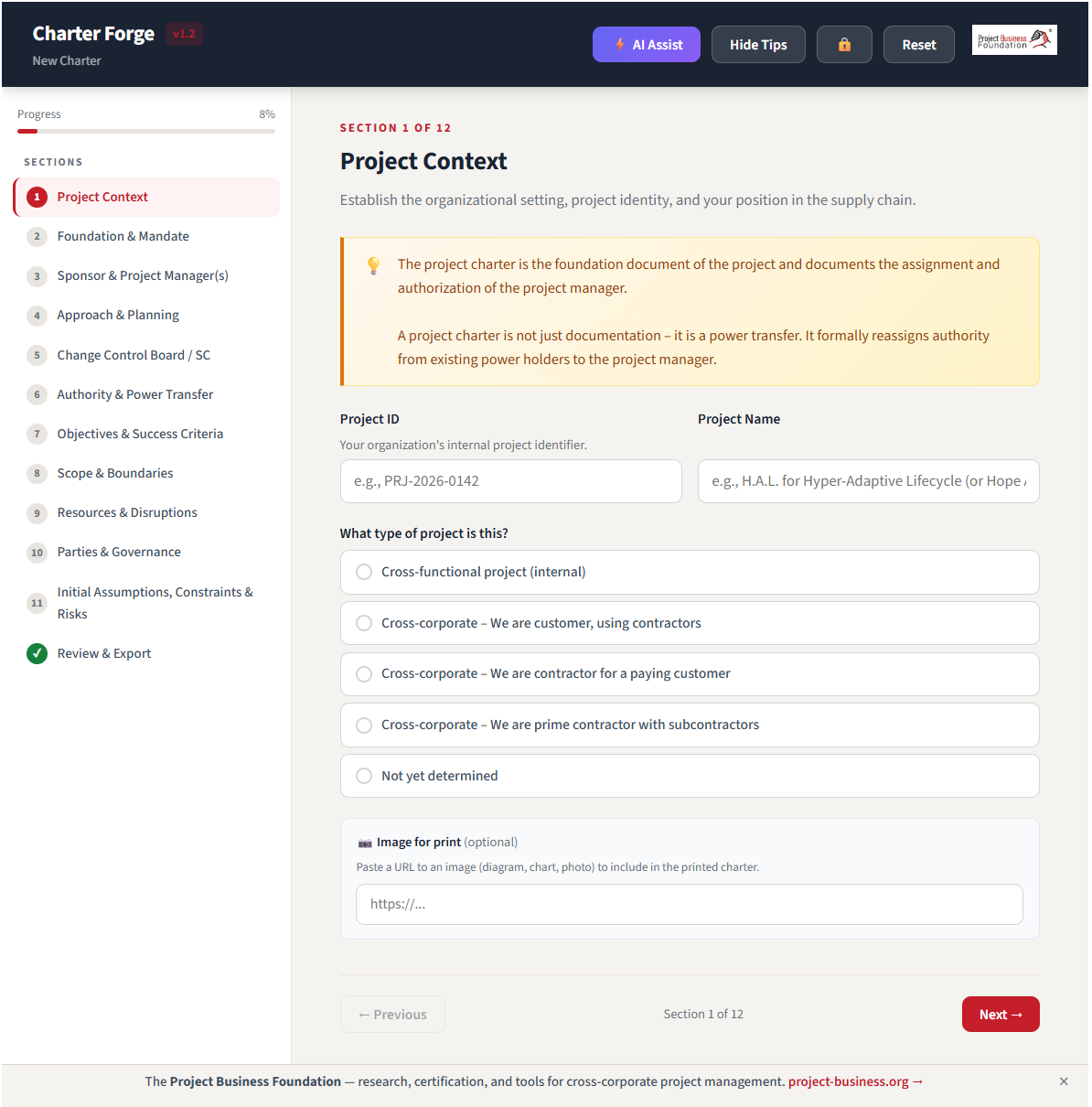Viewport: 1092px width, 1107px height.
Task: Click the number 1 section badge
Action: (x=37, y=197)
